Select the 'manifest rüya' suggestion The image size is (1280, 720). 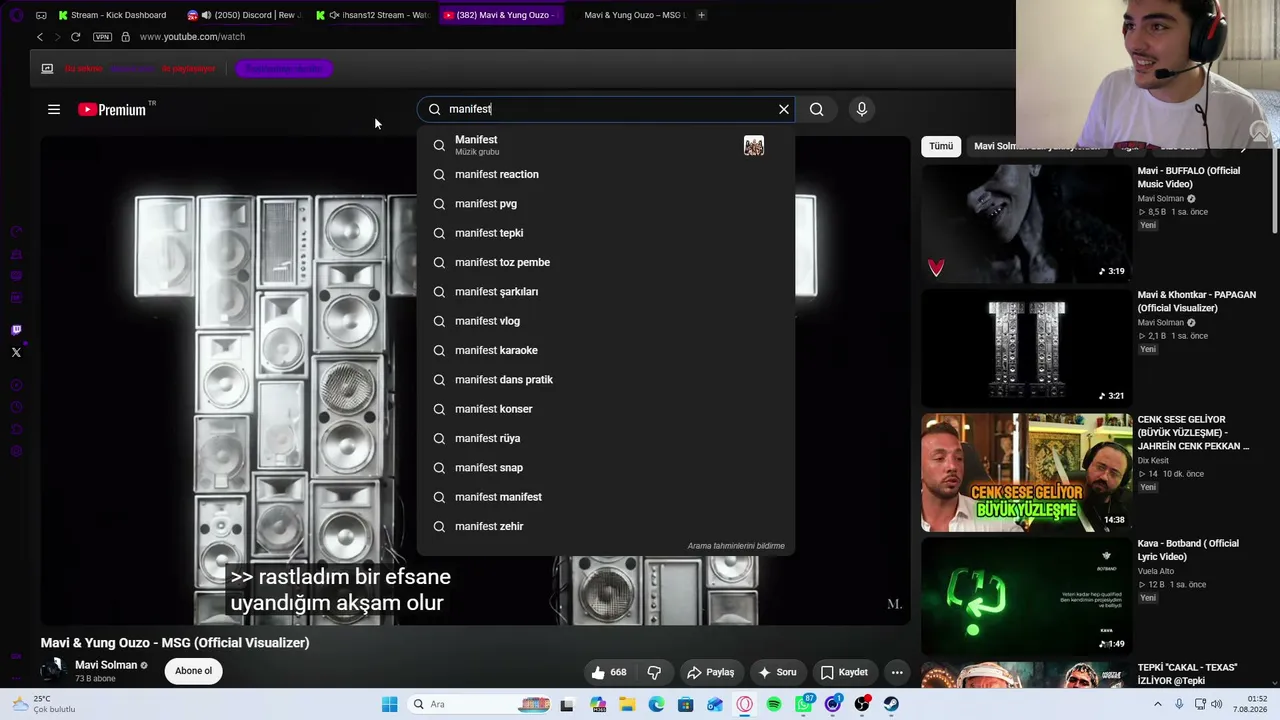(x=605, y=438)
